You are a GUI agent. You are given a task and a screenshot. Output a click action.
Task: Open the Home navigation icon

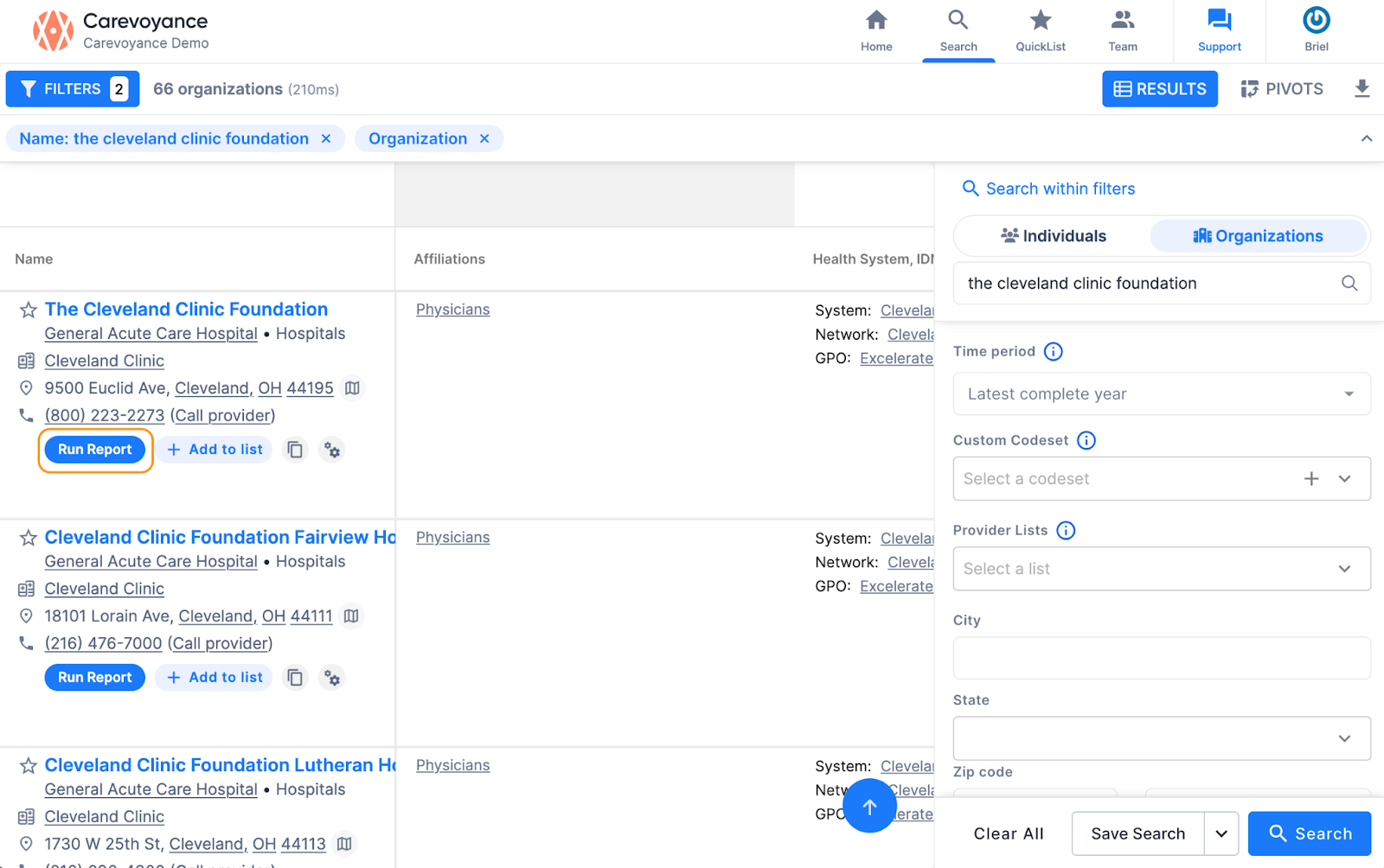876,31
